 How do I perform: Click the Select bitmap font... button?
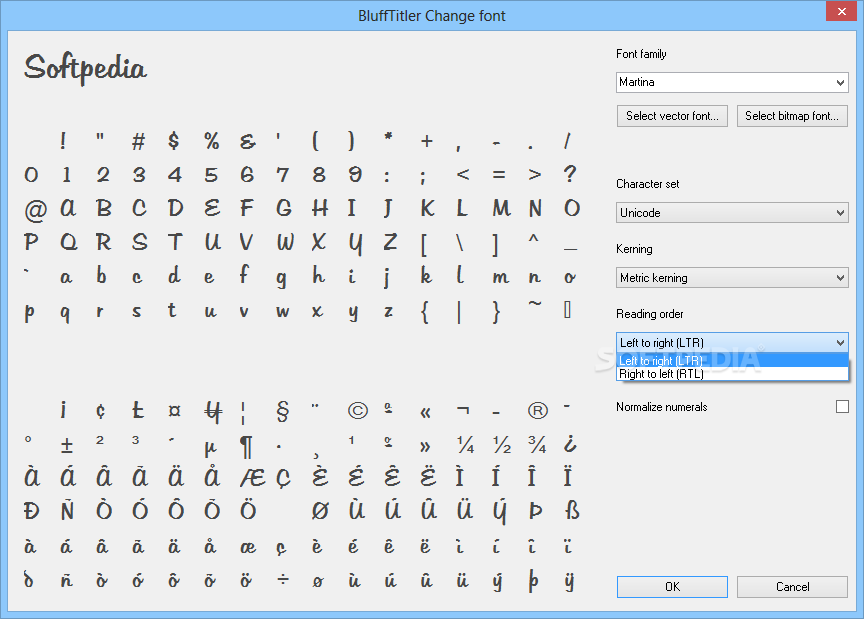(x=792, y=116)
